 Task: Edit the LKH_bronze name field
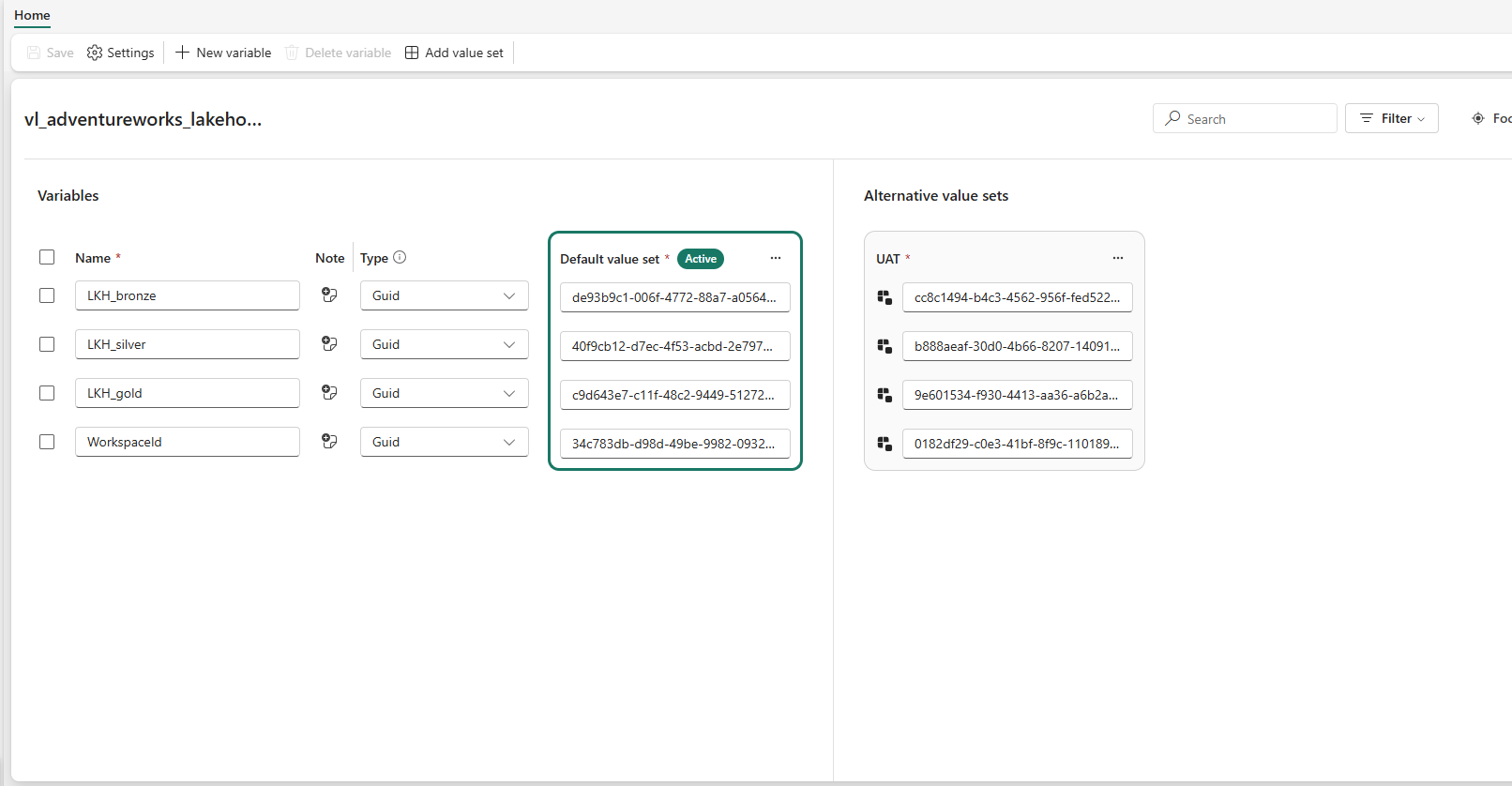pos(188,295)
